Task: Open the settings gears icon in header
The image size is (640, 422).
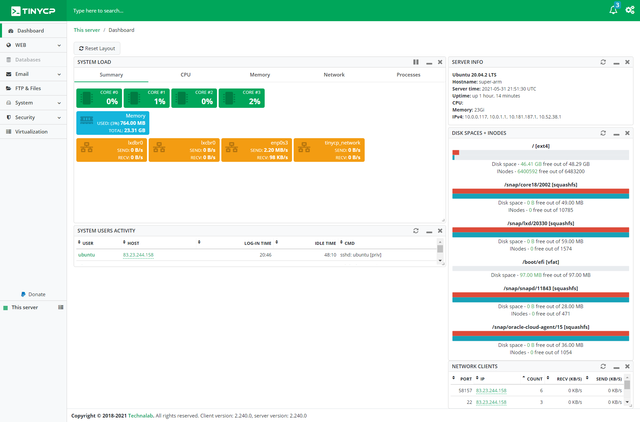Action: click(x=630, y=10)
